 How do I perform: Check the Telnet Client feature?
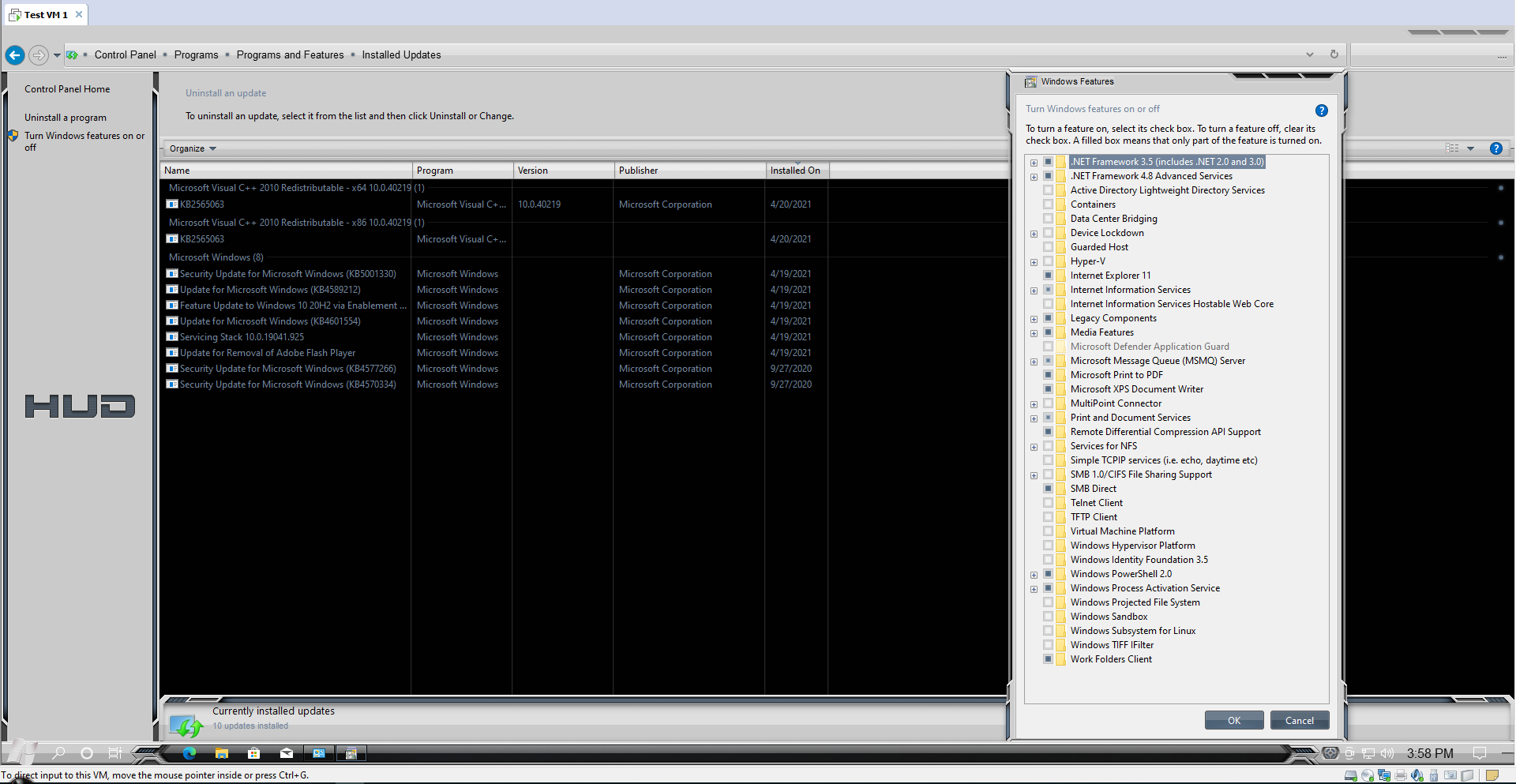point(1049,503)
